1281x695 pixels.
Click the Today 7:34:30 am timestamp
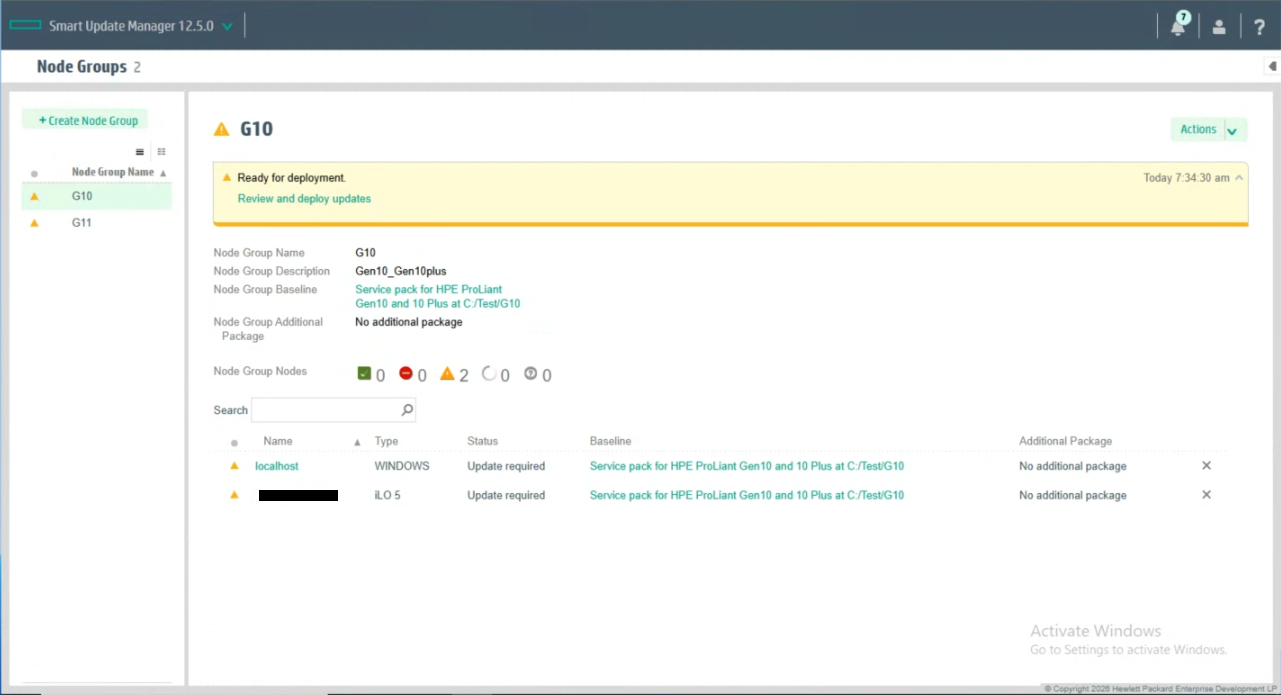pos(1187,177)
